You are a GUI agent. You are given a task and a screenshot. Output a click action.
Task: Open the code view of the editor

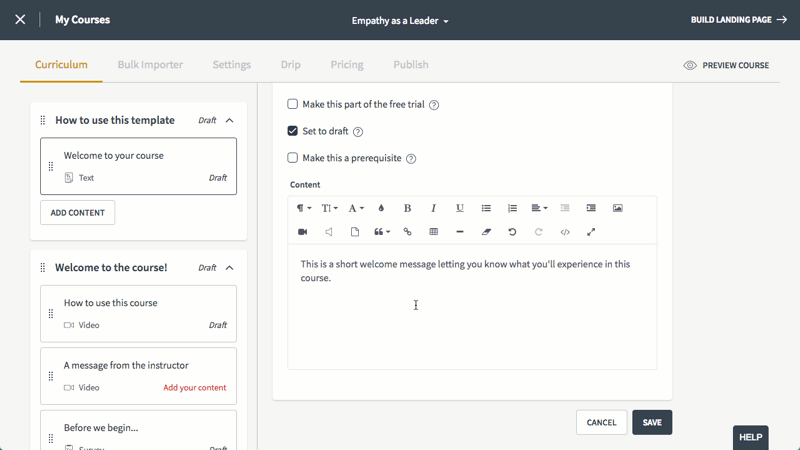(x=565, y=232)
